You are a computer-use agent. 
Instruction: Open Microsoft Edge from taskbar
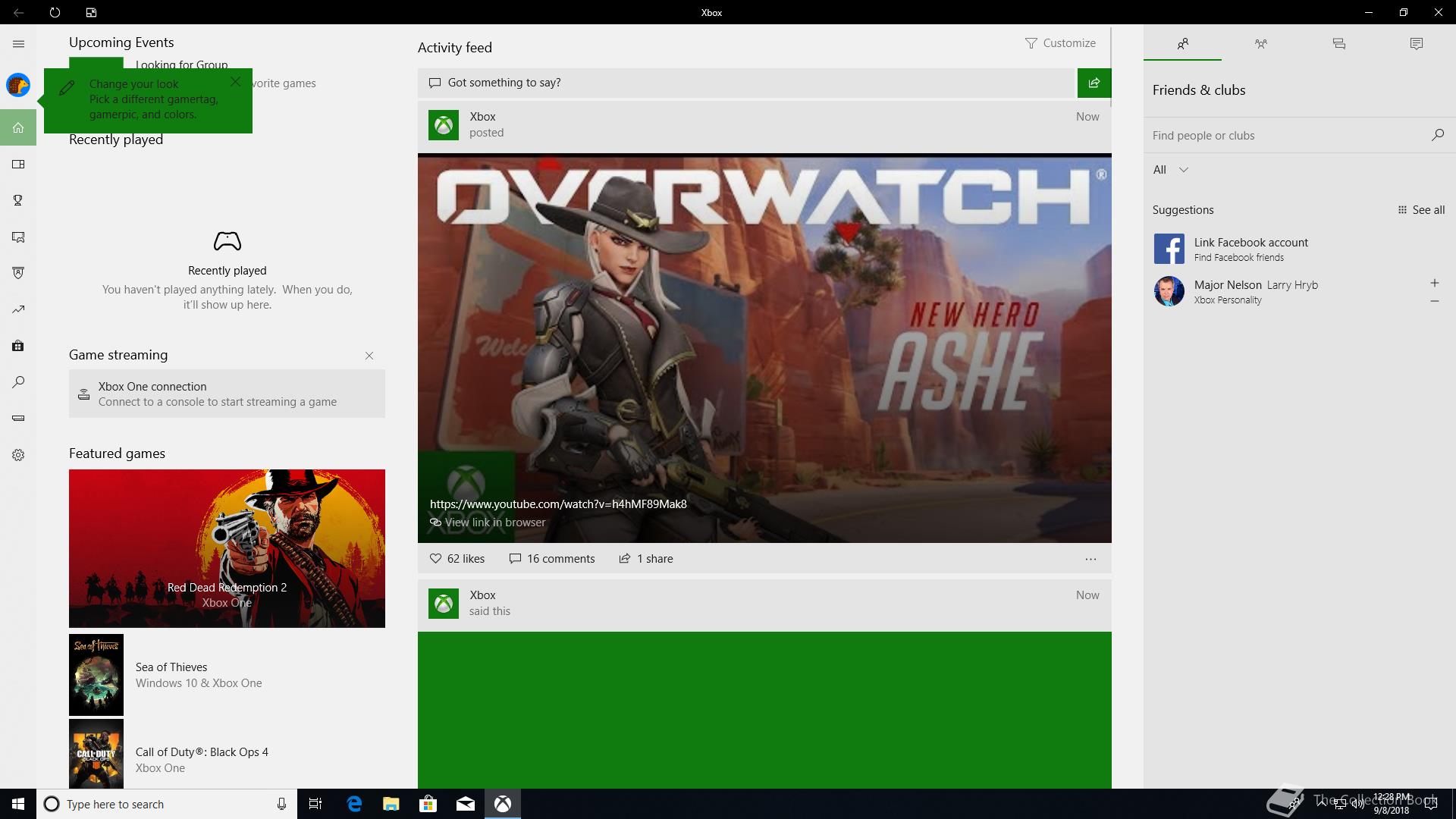(354, 804)
